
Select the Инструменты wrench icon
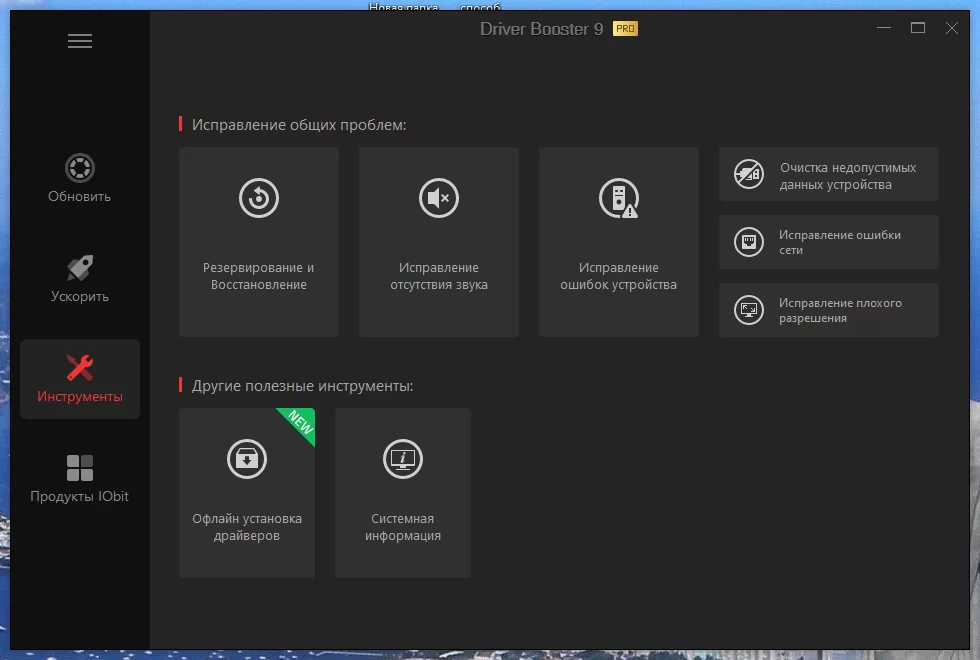(x=80, y=368)
